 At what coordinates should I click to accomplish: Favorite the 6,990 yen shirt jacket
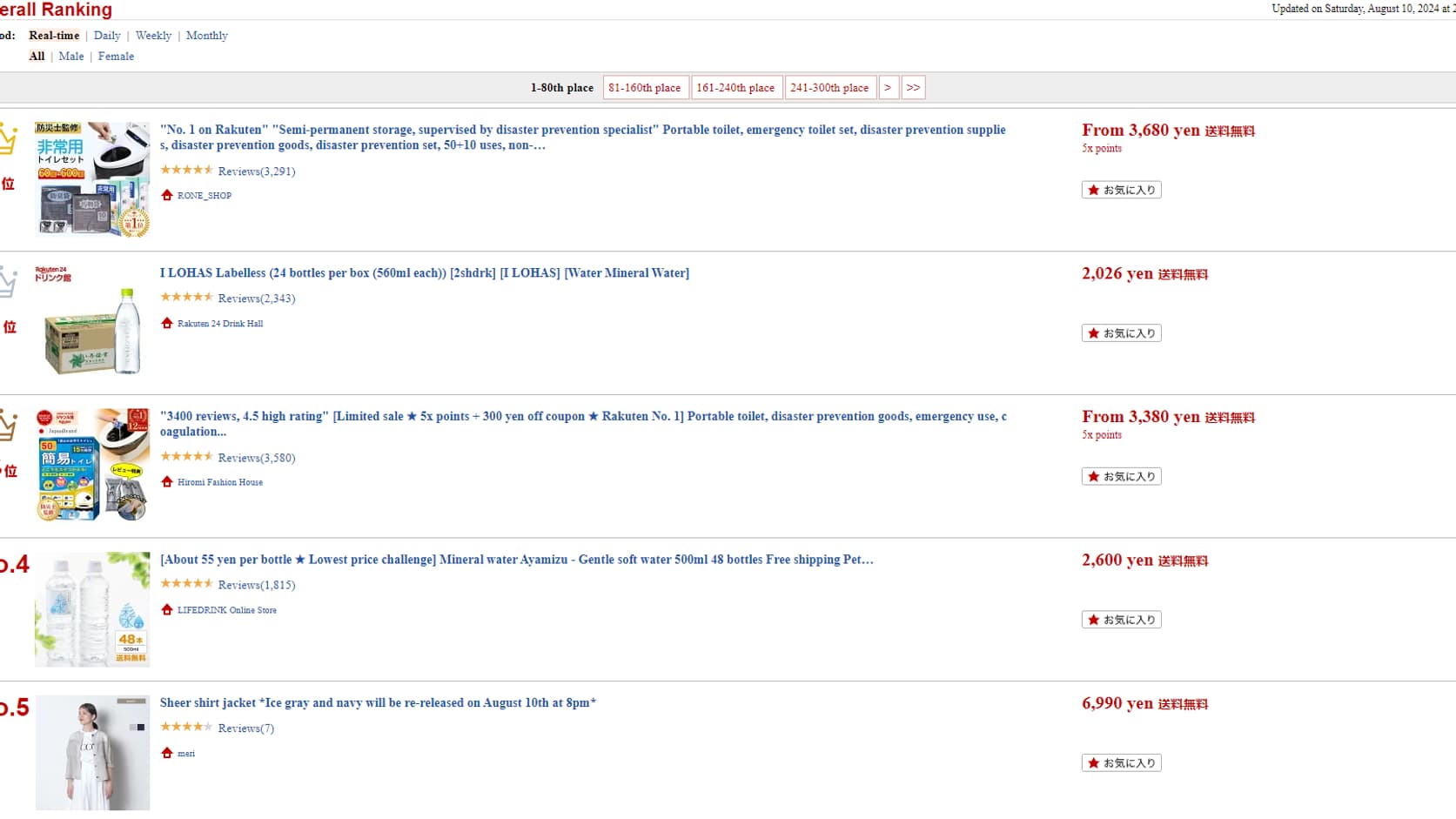point(1121,763)
